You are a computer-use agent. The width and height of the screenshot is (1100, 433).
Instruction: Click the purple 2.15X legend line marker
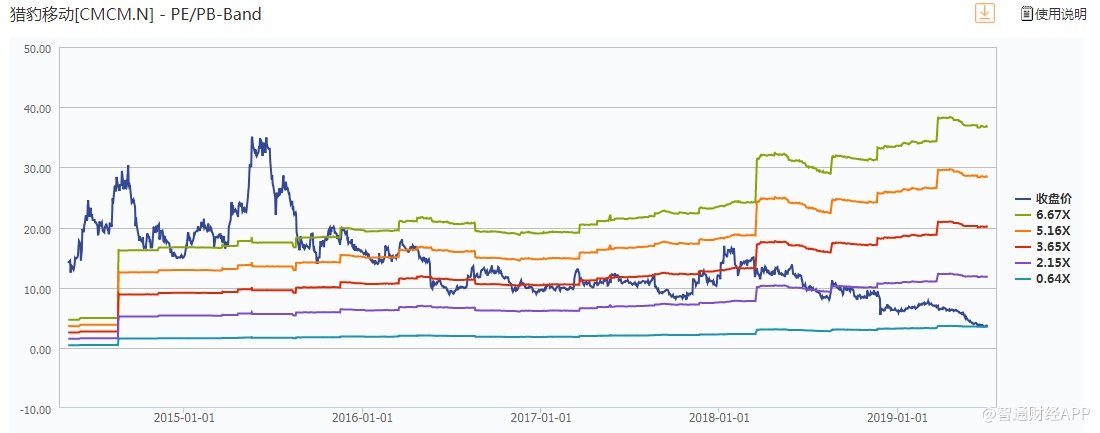point(1023,263)
